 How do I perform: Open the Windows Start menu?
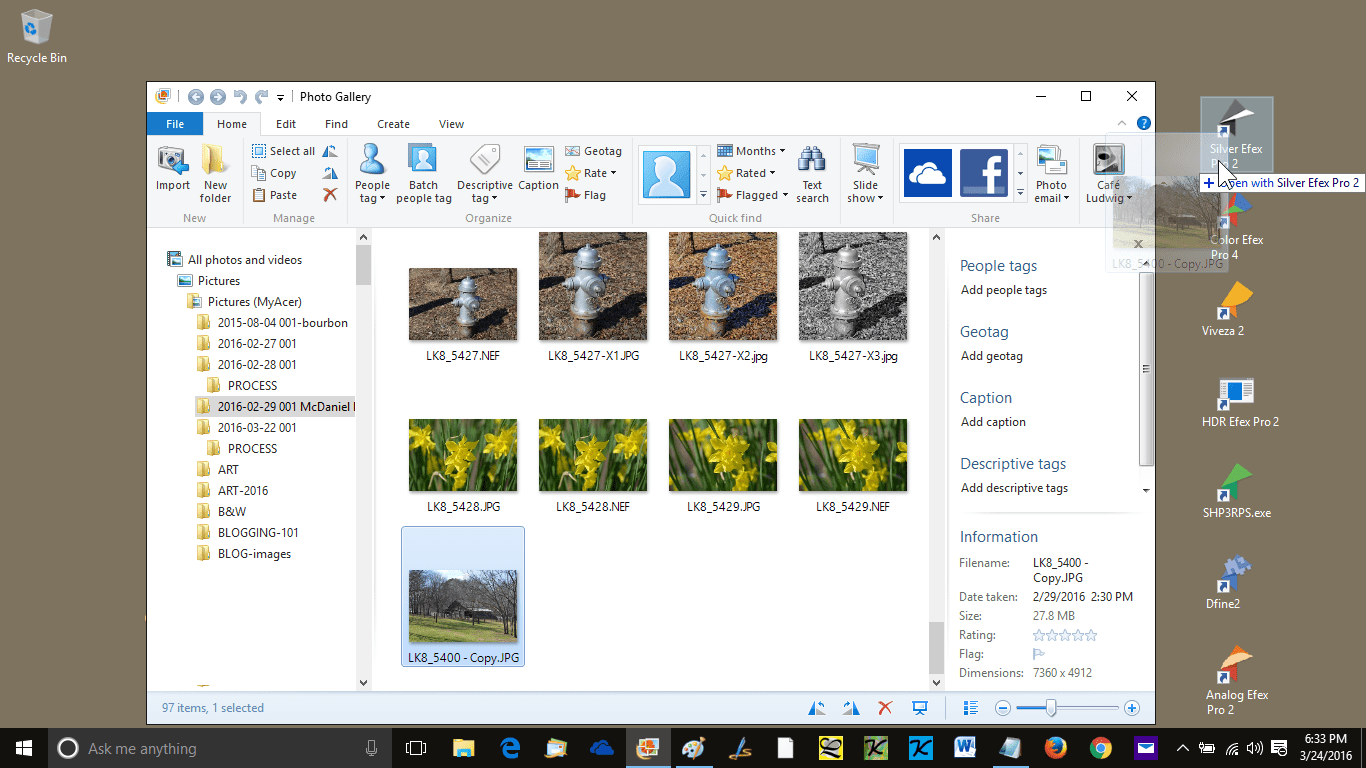[24, 748]
